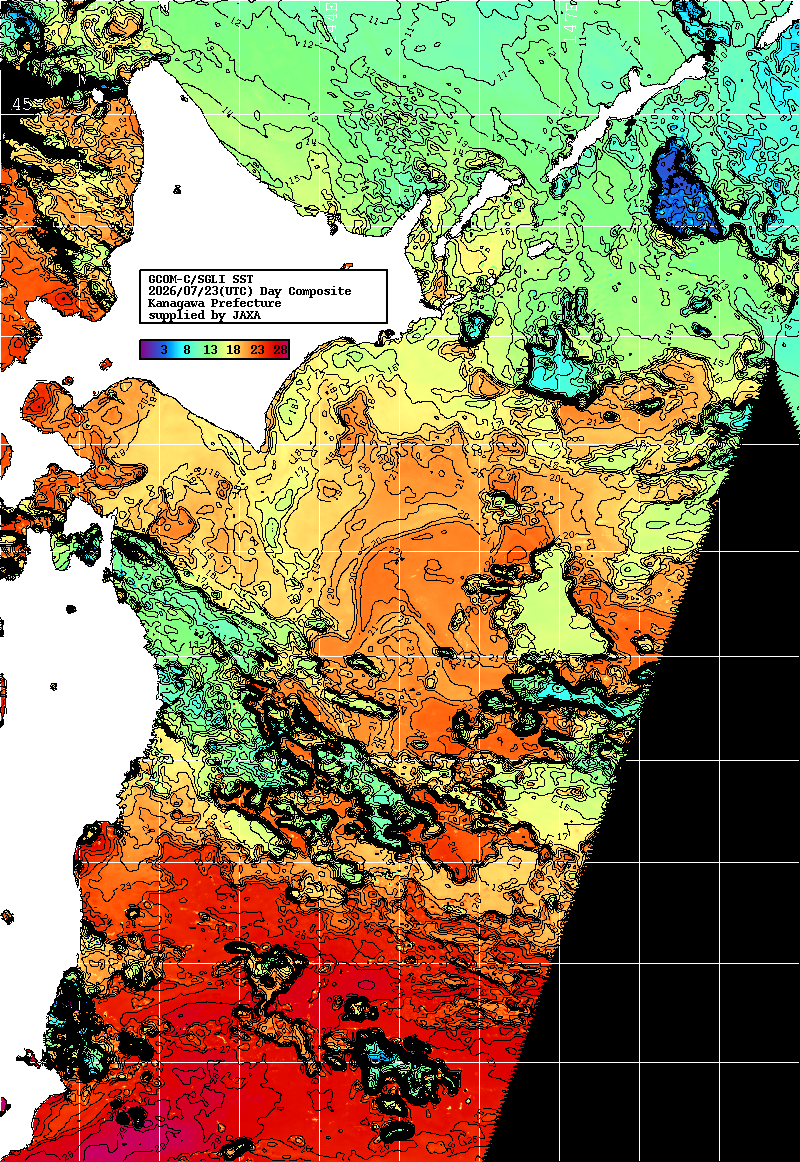The image size is (800, 1162).
Task: Click the supplied by JAXA credit text
Action: (x=204, y=315)
